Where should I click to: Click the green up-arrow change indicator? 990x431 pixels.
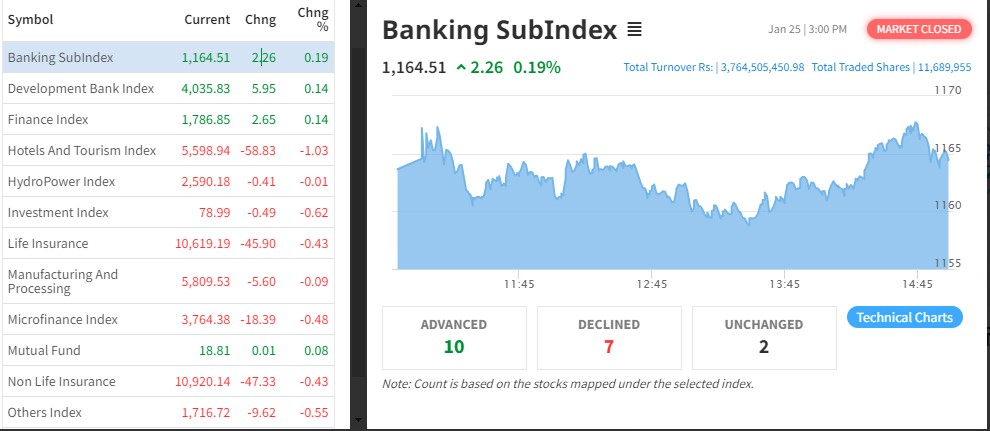tap(461, 68)
